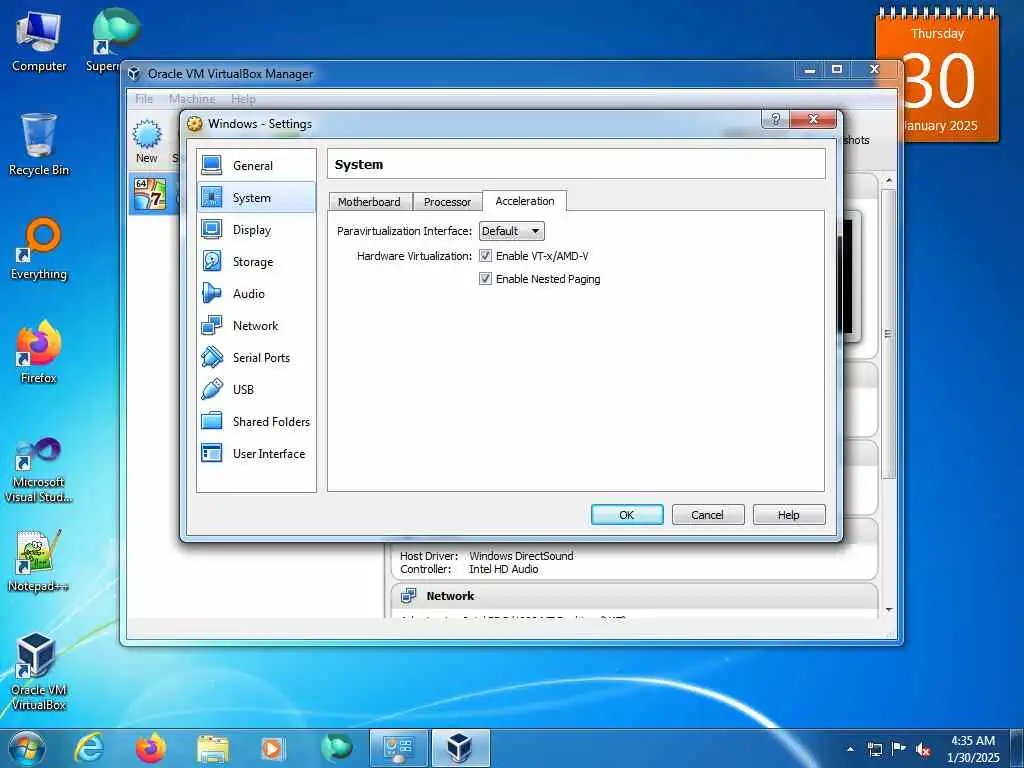Viewport: 1024px width, 768px height.
Task: Confirm settings with OK button
Action: (x=627, y=515)
